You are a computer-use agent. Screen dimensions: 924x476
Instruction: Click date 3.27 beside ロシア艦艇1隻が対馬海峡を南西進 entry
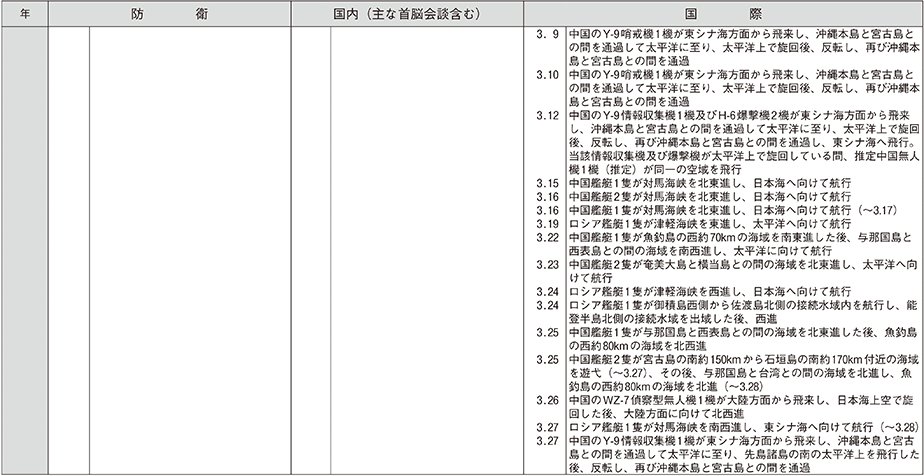click(x=547, y=428)
